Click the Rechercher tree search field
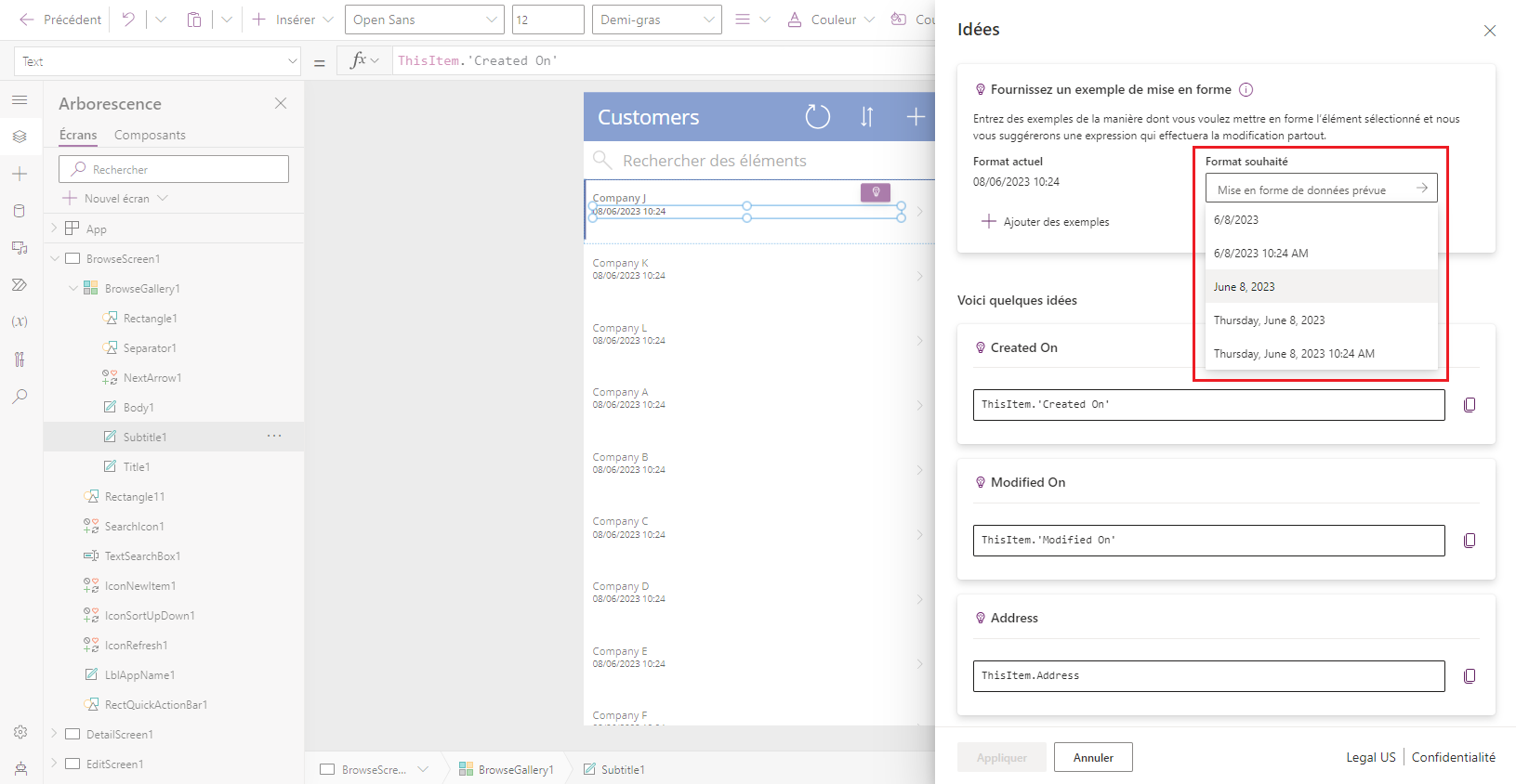The width and height of the screenshot is (1516, 784). tap(174, 169)
